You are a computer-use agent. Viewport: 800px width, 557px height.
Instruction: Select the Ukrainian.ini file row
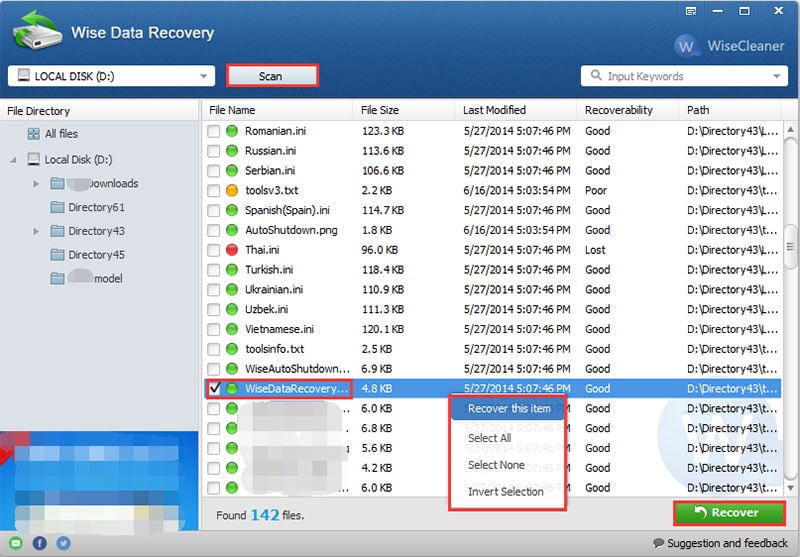point(492,290)
